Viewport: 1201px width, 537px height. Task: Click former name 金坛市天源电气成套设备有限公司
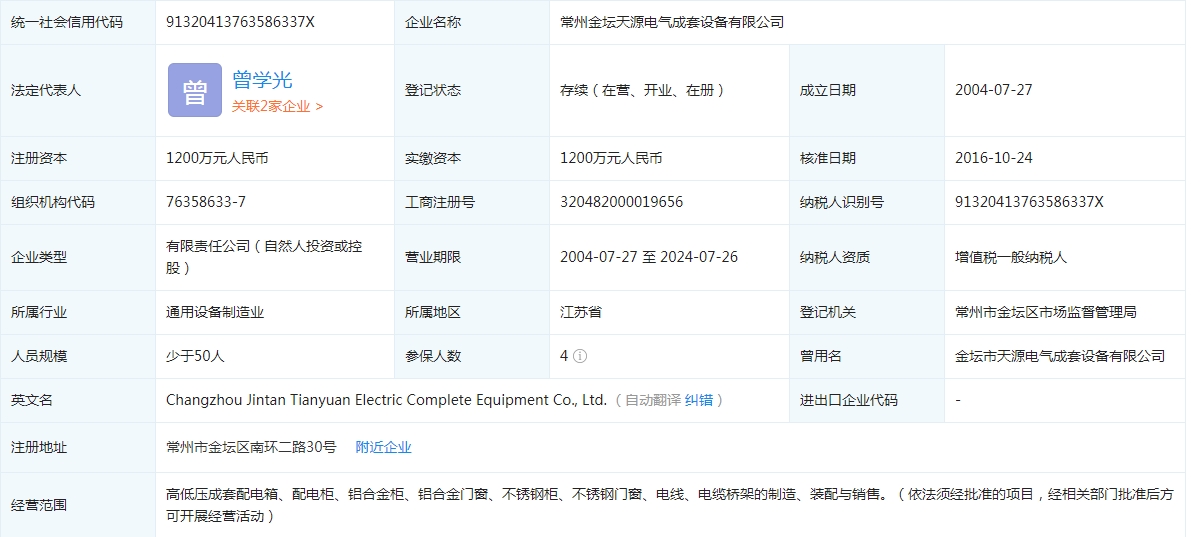click(x=1060, y=356)
